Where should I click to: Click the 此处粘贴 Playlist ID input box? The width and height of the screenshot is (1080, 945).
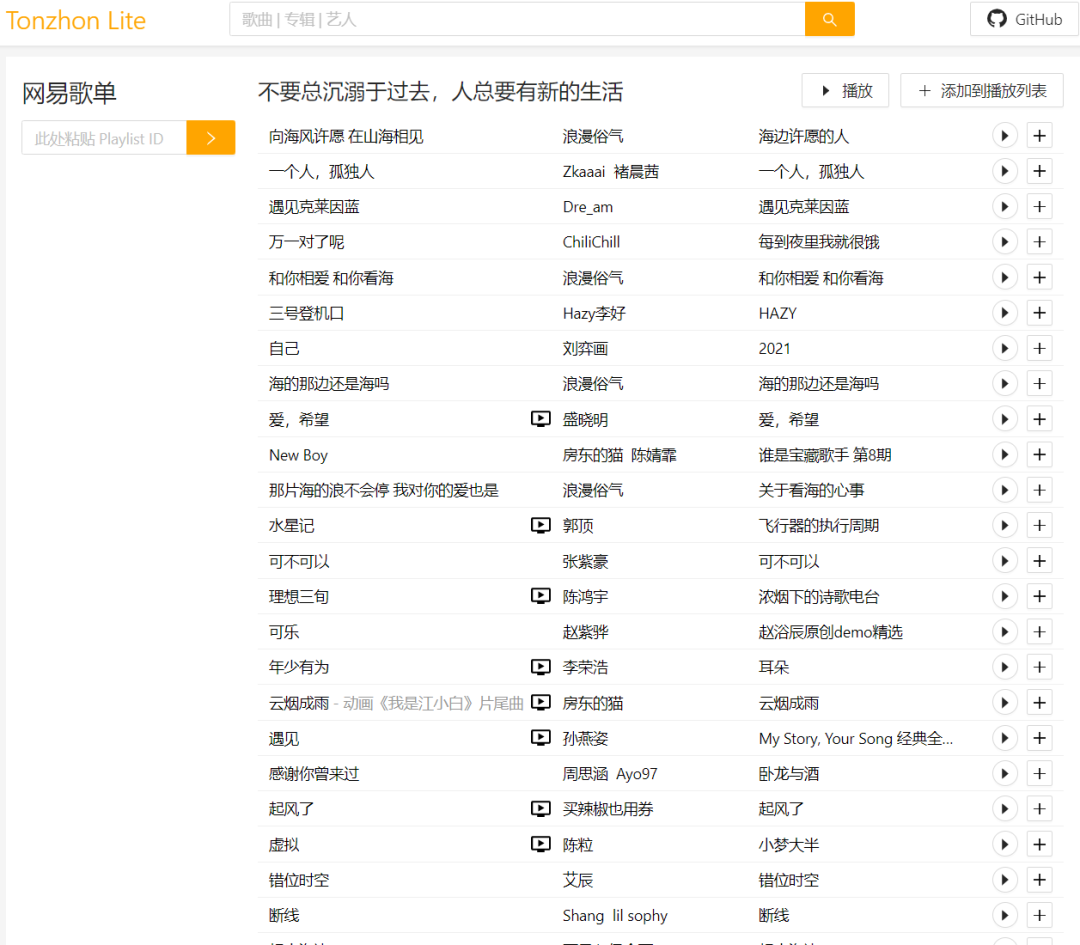coord(103,137)
